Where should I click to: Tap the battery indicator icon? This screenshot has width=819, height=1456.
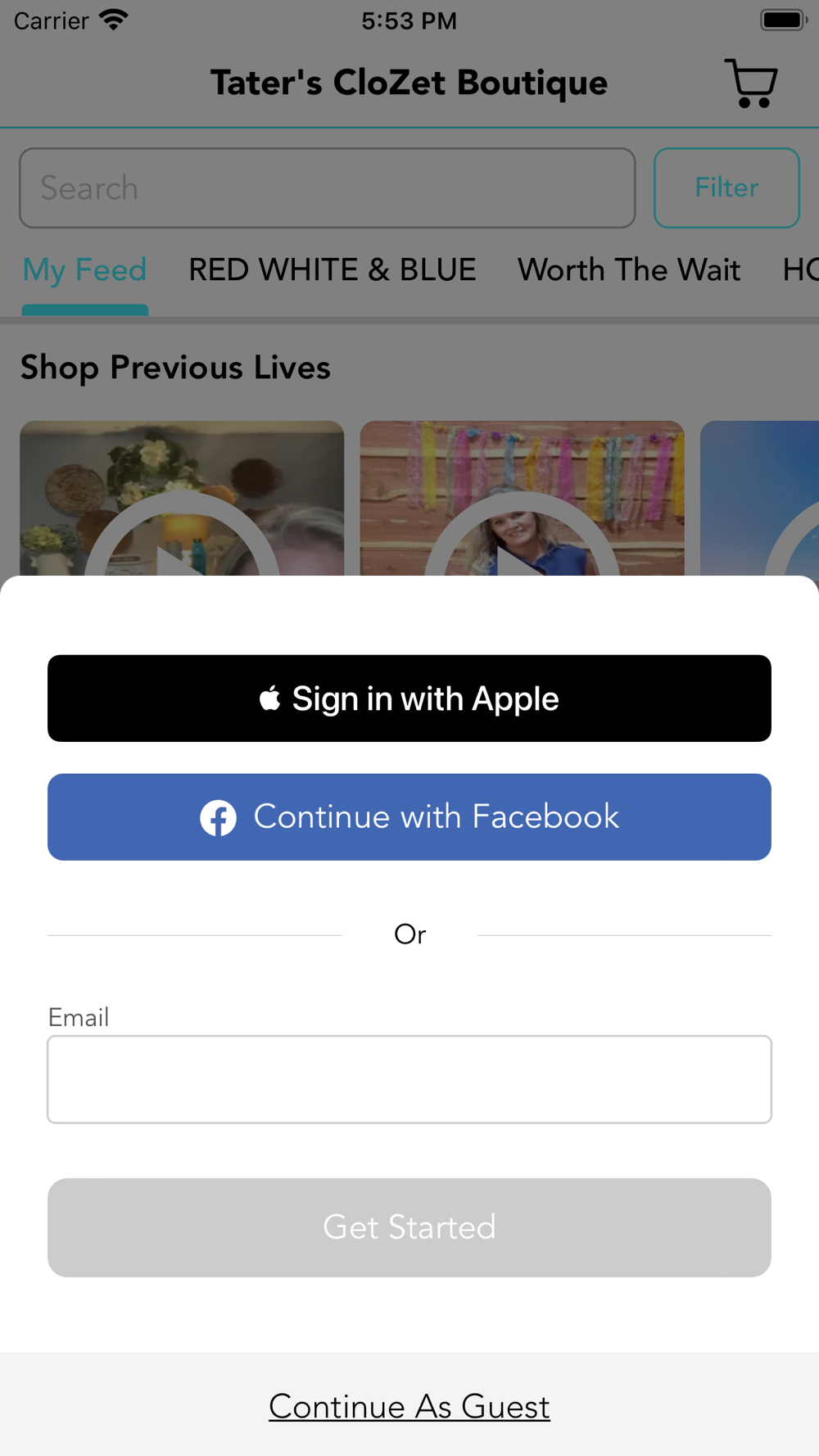(784, 20)
